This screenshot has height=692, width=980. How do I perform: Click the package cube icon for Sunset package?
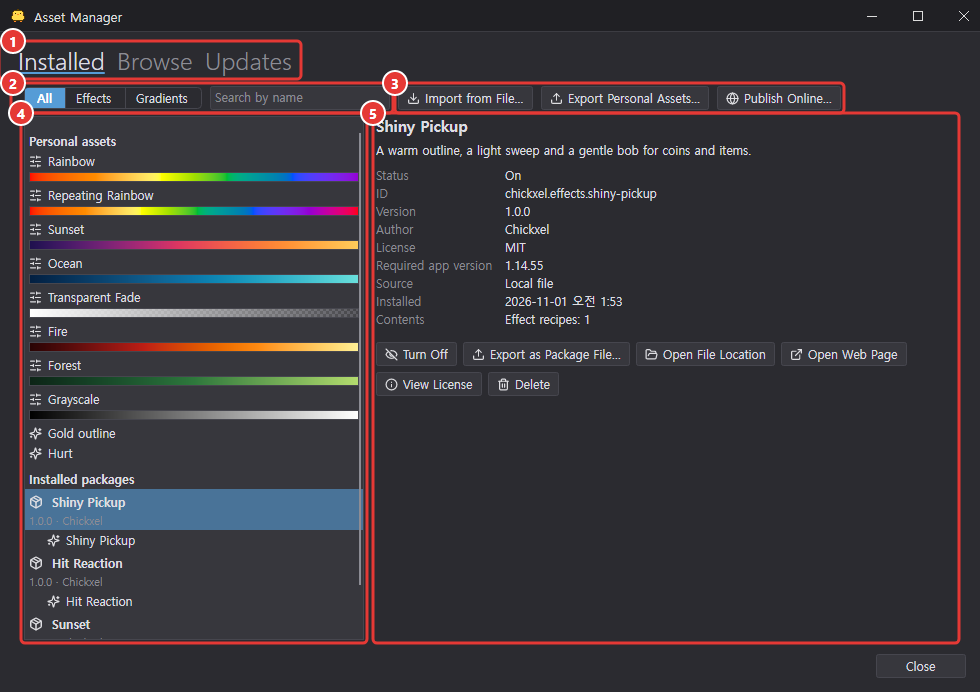coord(36,624)
